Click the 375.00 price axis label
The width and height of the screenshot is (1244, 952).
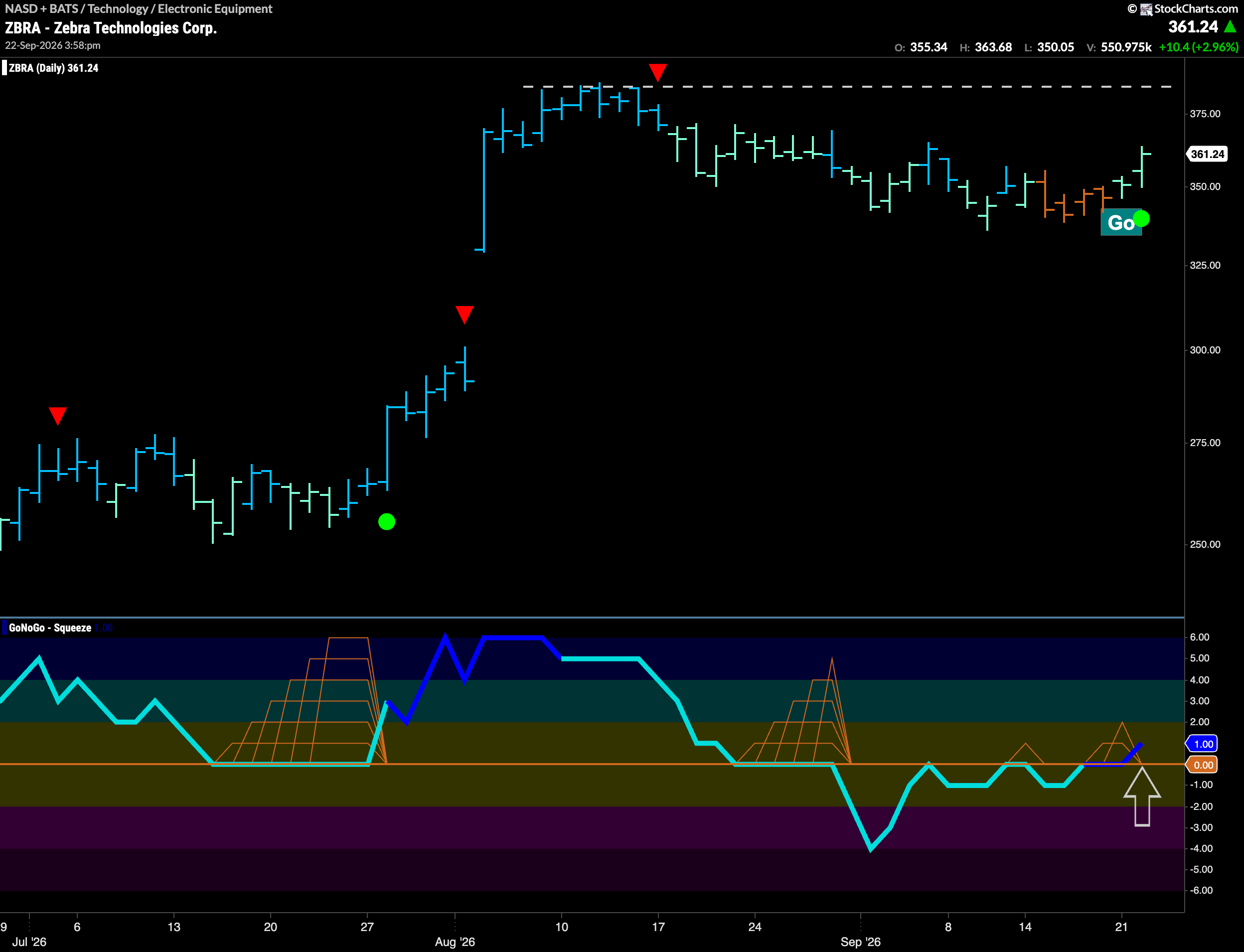pyautogui.click(x=1205, y=114)
